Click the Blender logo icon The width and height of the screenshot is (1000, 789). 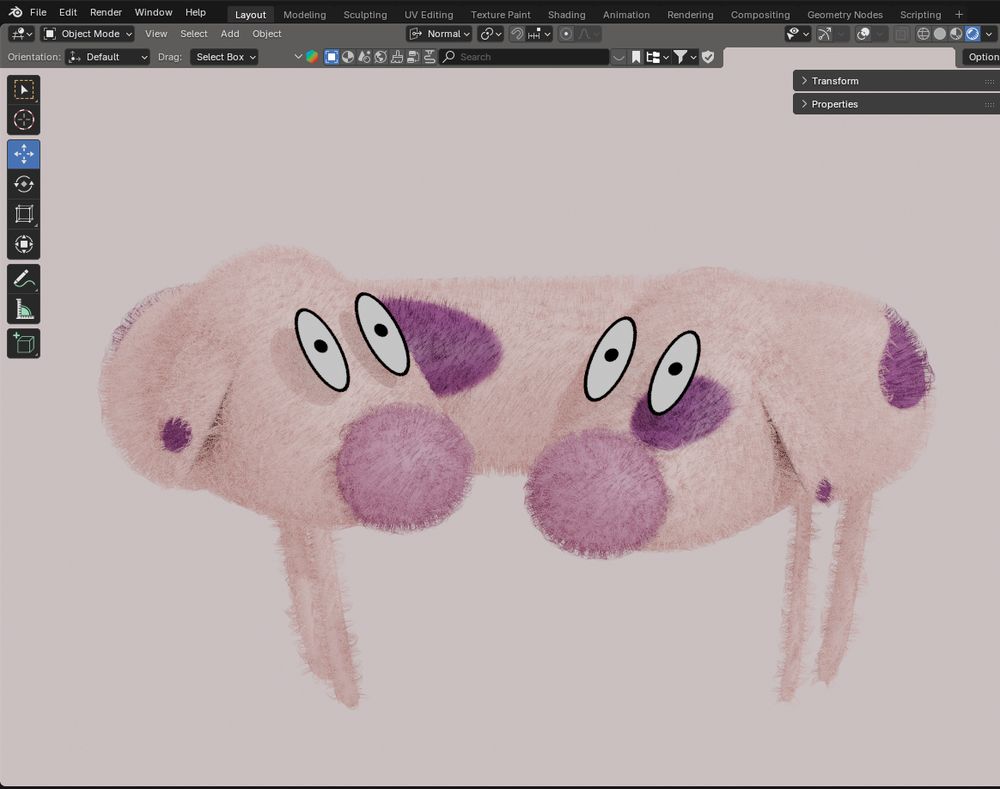point(15,12)
